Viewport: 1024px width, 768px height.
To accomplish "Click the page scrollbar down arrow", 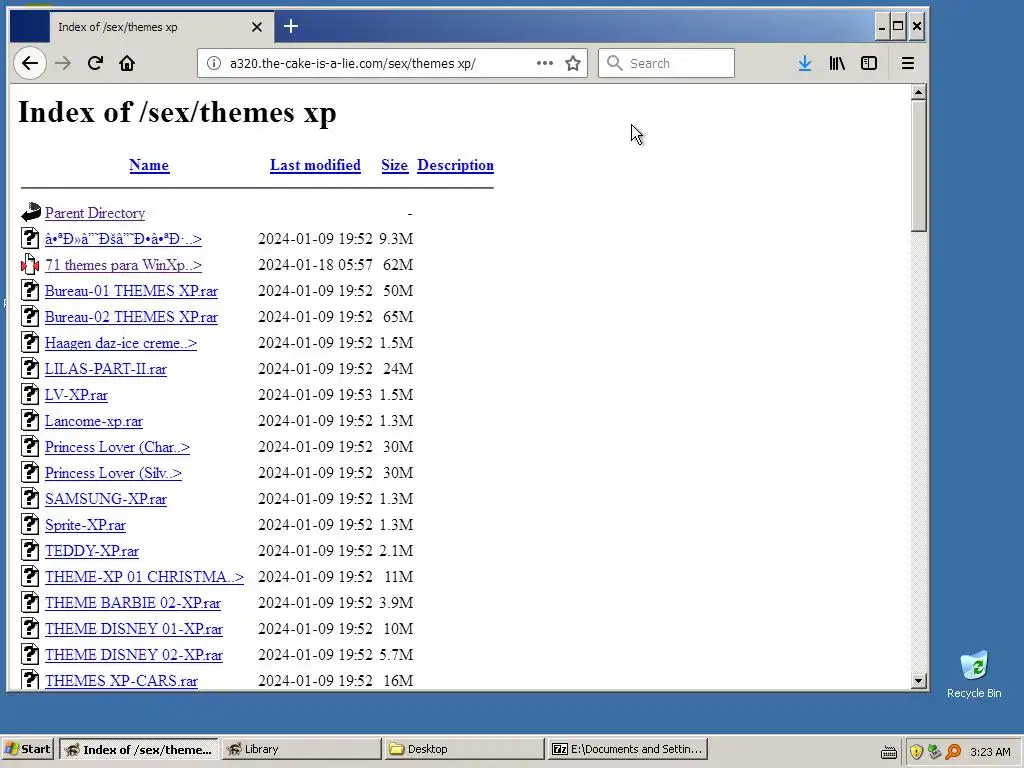I will pos(918,680).
